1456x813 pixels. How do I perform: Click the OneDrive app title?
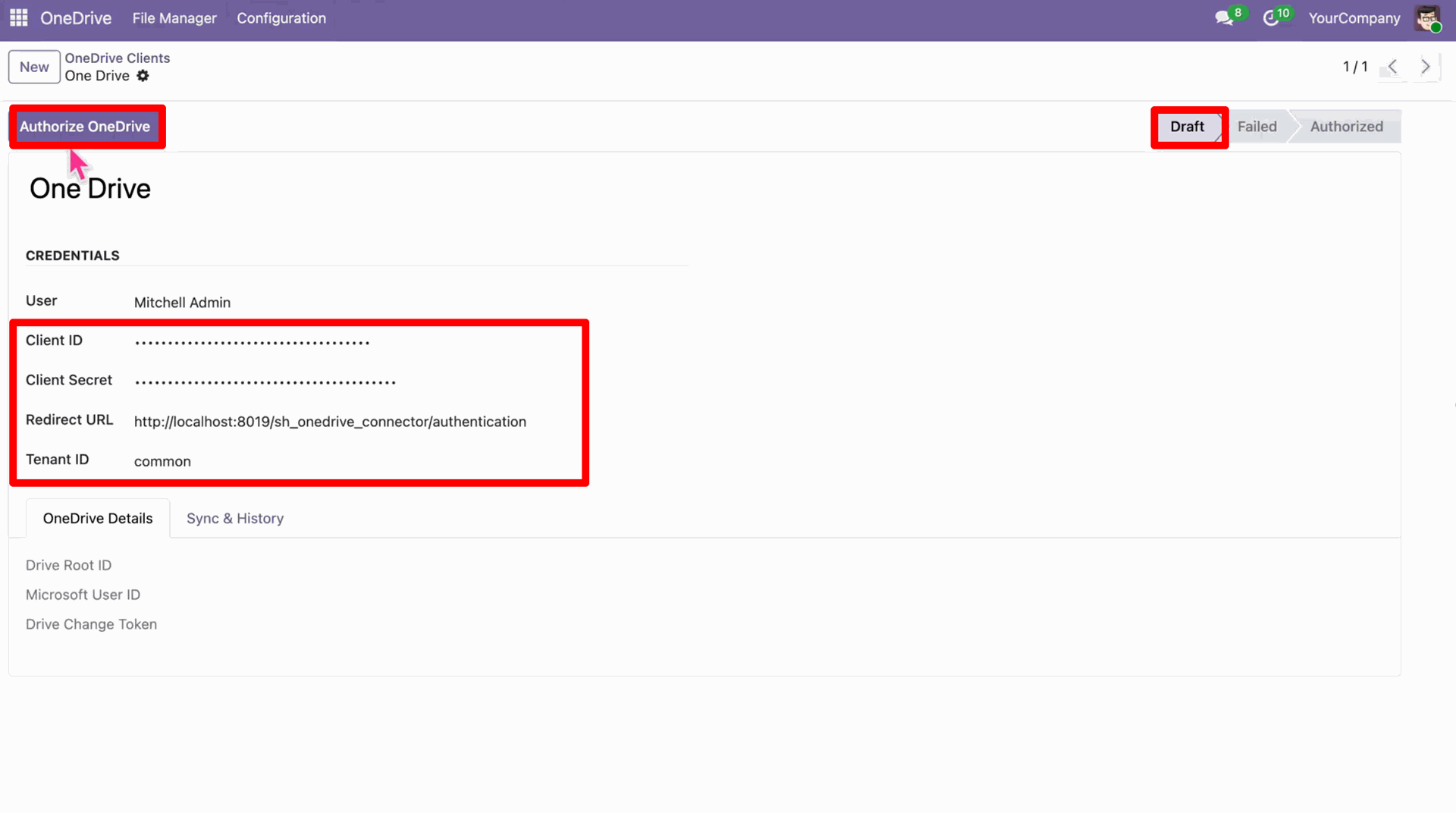pyautogui.click(x=76, y=18)
